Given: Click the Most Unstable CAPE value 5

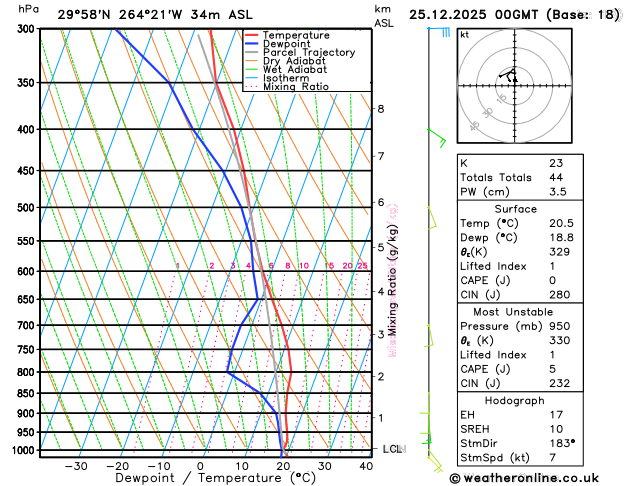Looking at the screenshot, I should 553,369.
